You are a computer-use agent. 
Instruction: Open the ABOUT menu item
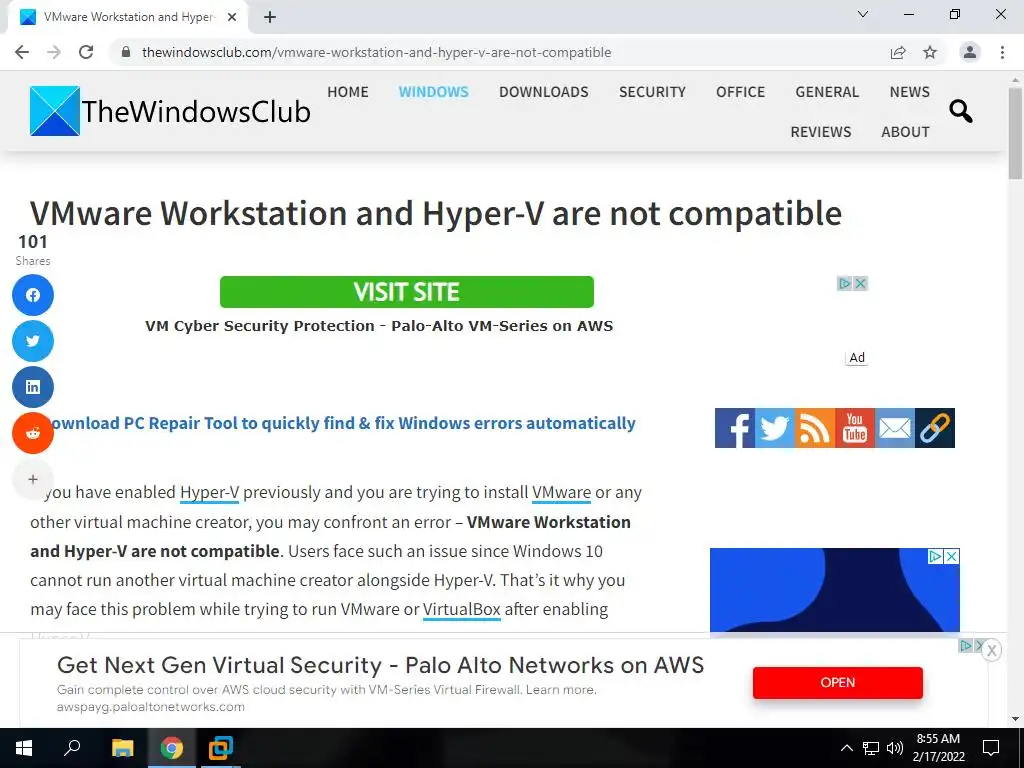tap(905, 132)
